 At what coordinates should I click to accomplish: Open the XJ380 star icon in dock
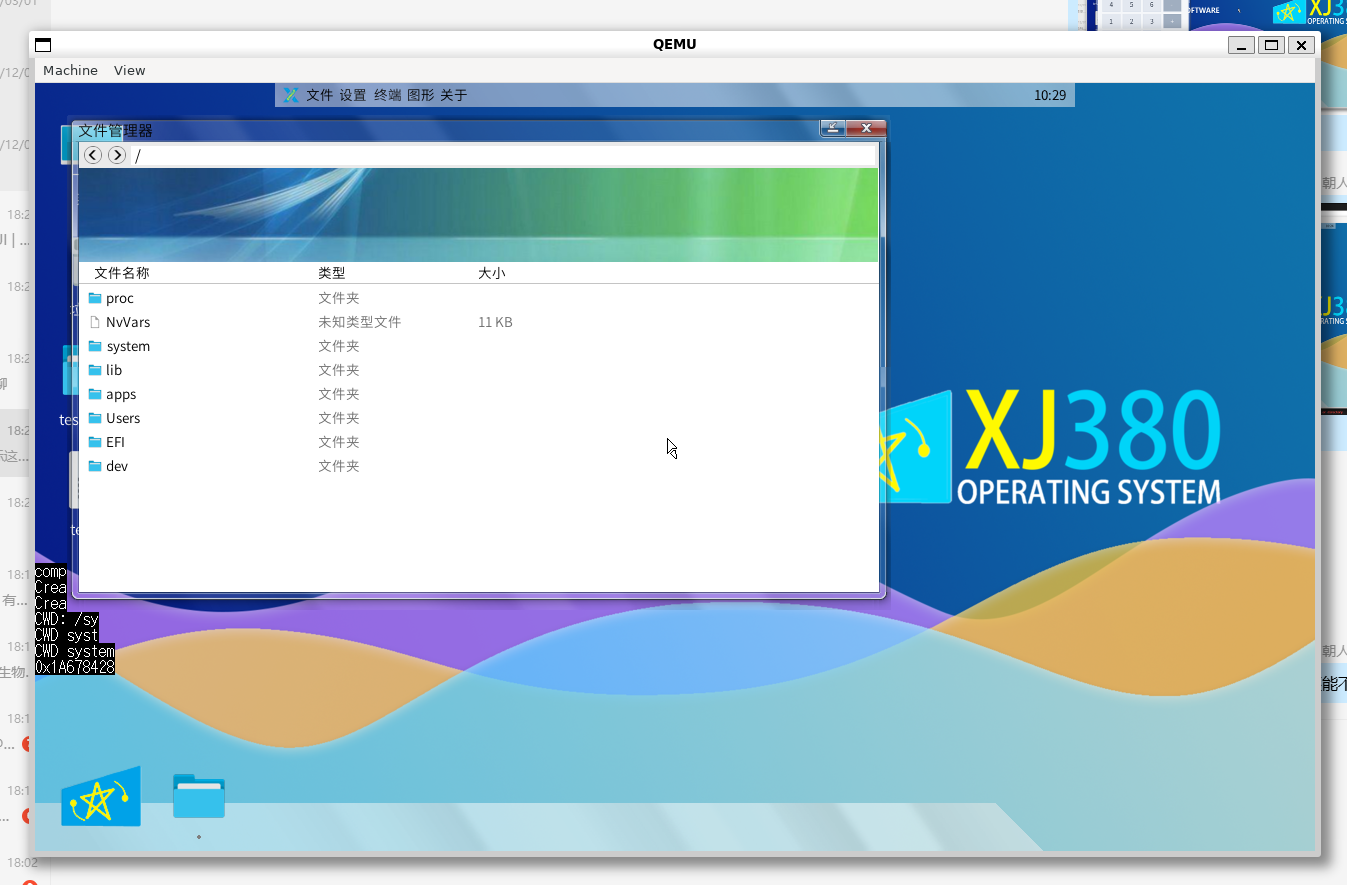(100, 797)
